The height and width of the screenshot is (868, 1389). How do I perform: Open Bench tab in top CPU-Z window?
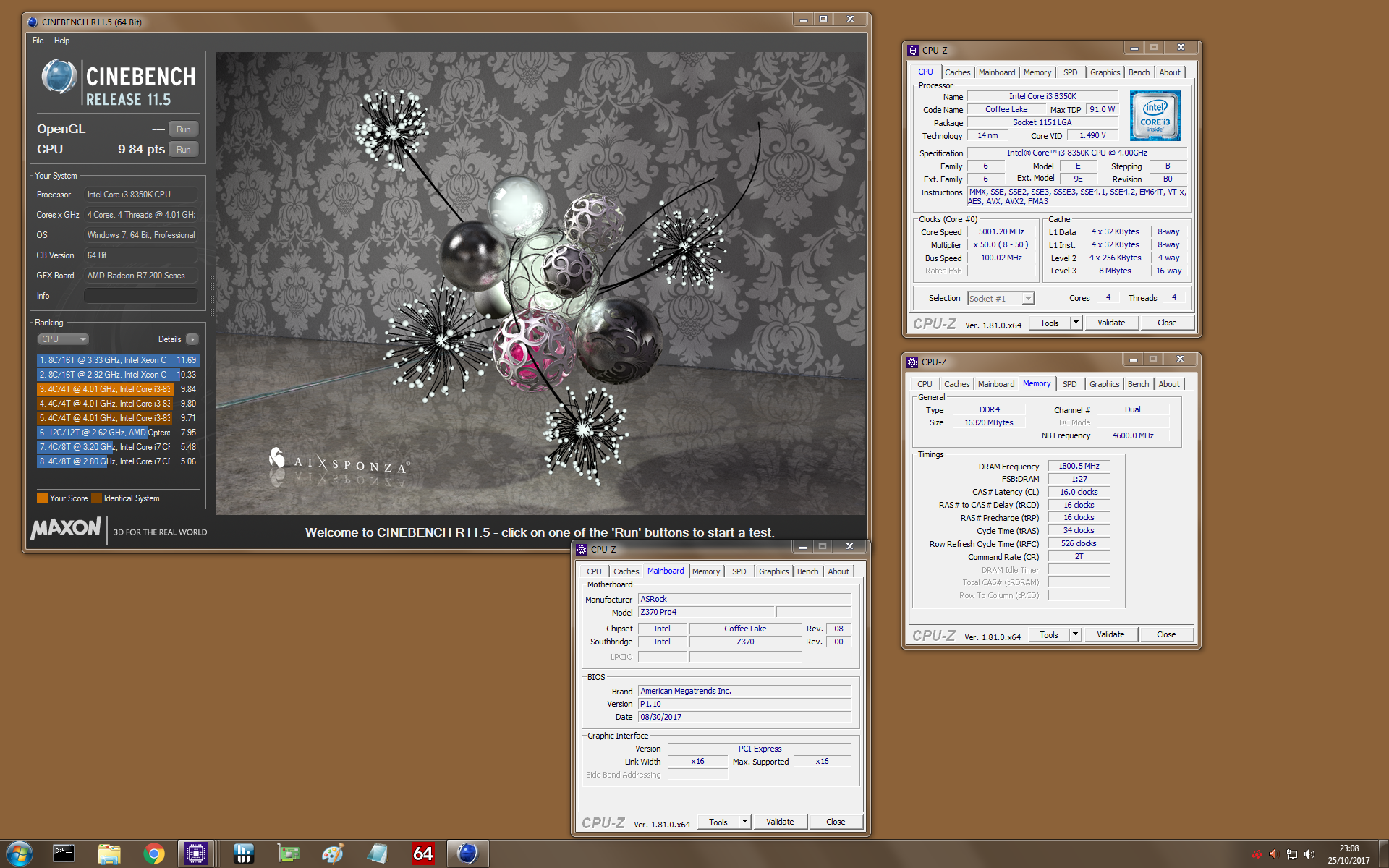[x=1139, y=72]
